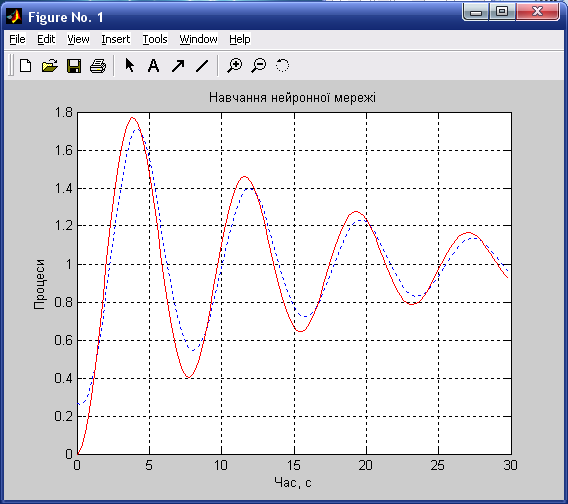Image resolution: width=568 pixels, height=504 pixels.
Task: Open the Help menu
Action: pos(240,39)
